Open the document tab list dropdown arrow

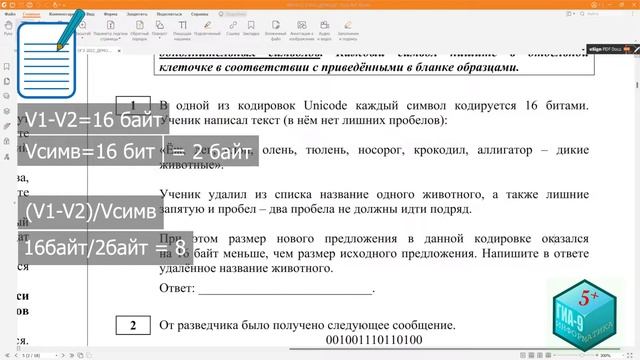pyautogui.click(x=583, y=50)
